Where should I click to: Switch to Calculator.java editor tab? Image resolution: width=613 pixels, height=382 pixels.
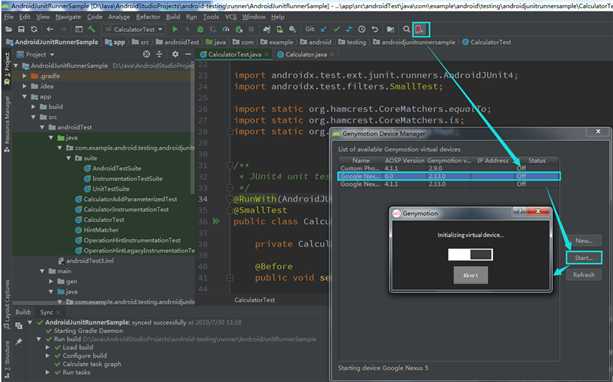pos(306,54)
